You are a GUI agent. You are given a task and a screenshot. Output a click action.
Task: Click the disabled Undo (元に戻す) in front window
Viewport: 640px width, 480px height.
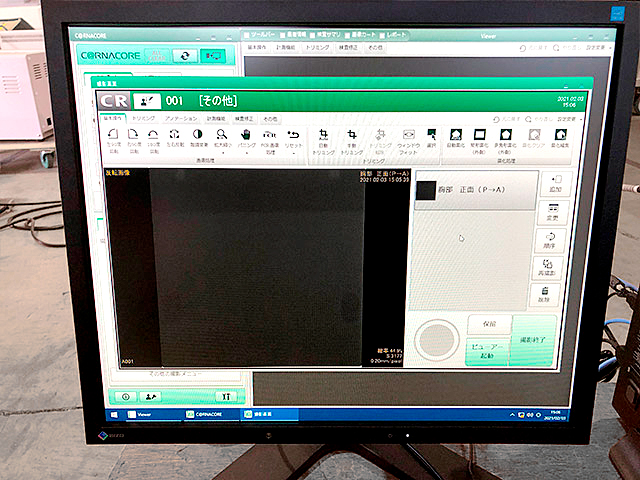(x=506, y=119)
